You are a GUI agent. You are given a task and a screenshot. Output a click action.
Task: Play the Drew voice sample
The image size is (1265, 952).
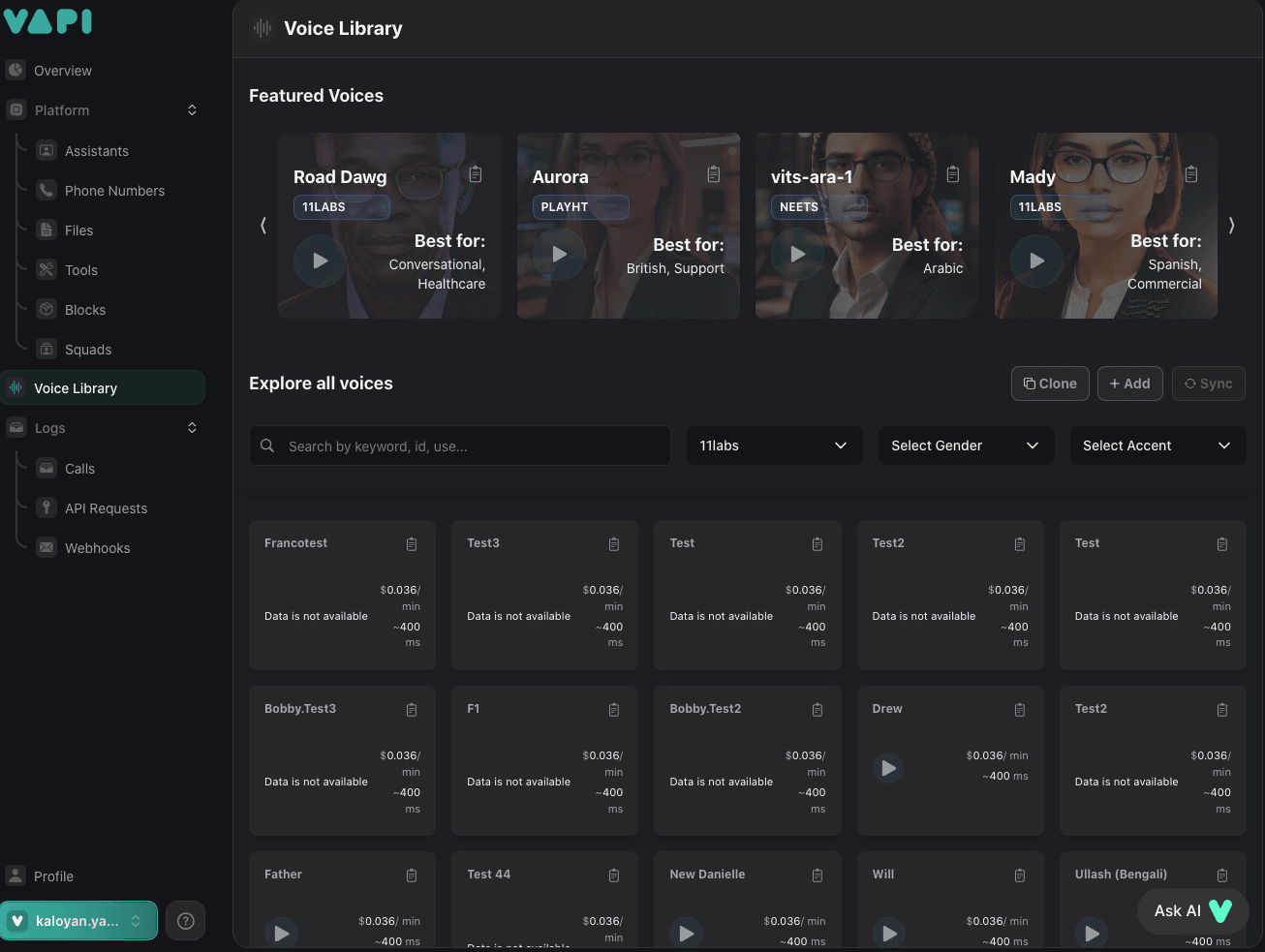(x=888, y=768)
